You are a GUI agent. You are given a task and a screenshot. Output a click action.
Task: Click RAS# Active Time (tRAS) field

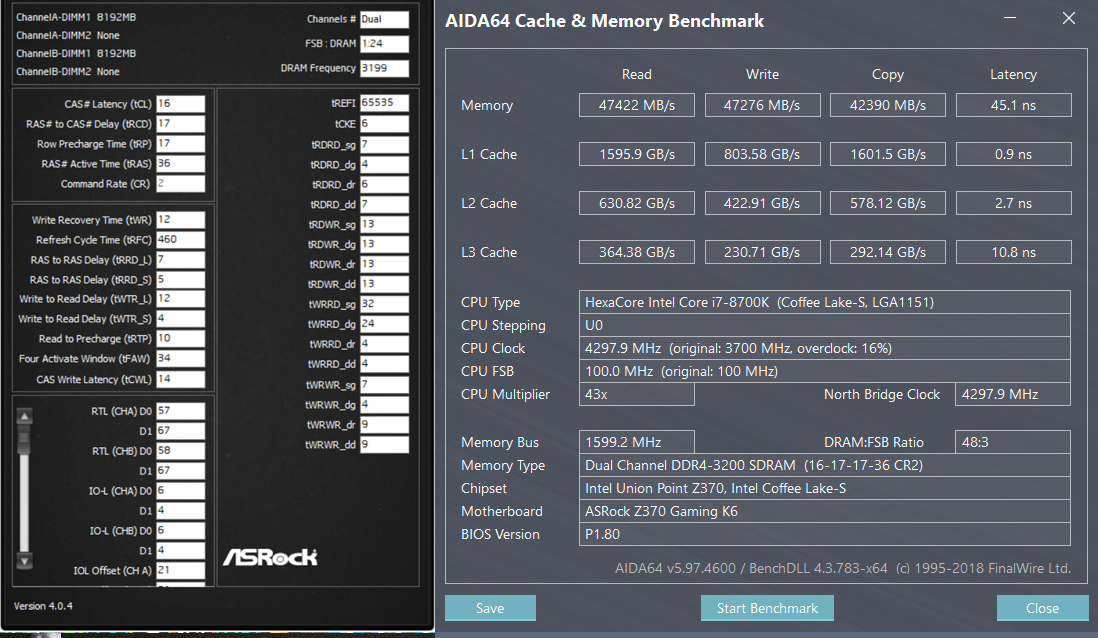click(x=181, y=163)
